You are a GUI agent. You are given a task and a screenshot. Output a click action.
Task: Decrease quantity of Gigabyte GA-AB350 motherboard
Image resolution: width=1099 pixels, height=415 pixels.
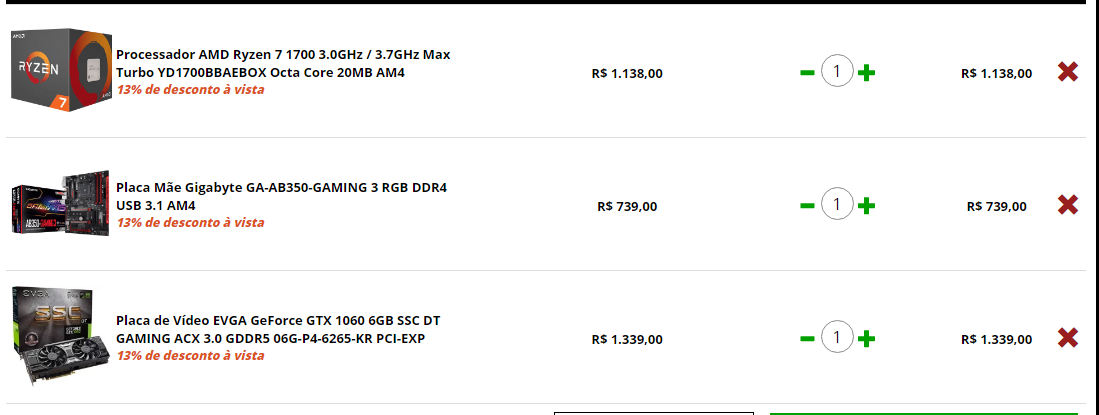click(x=807, y=205)
